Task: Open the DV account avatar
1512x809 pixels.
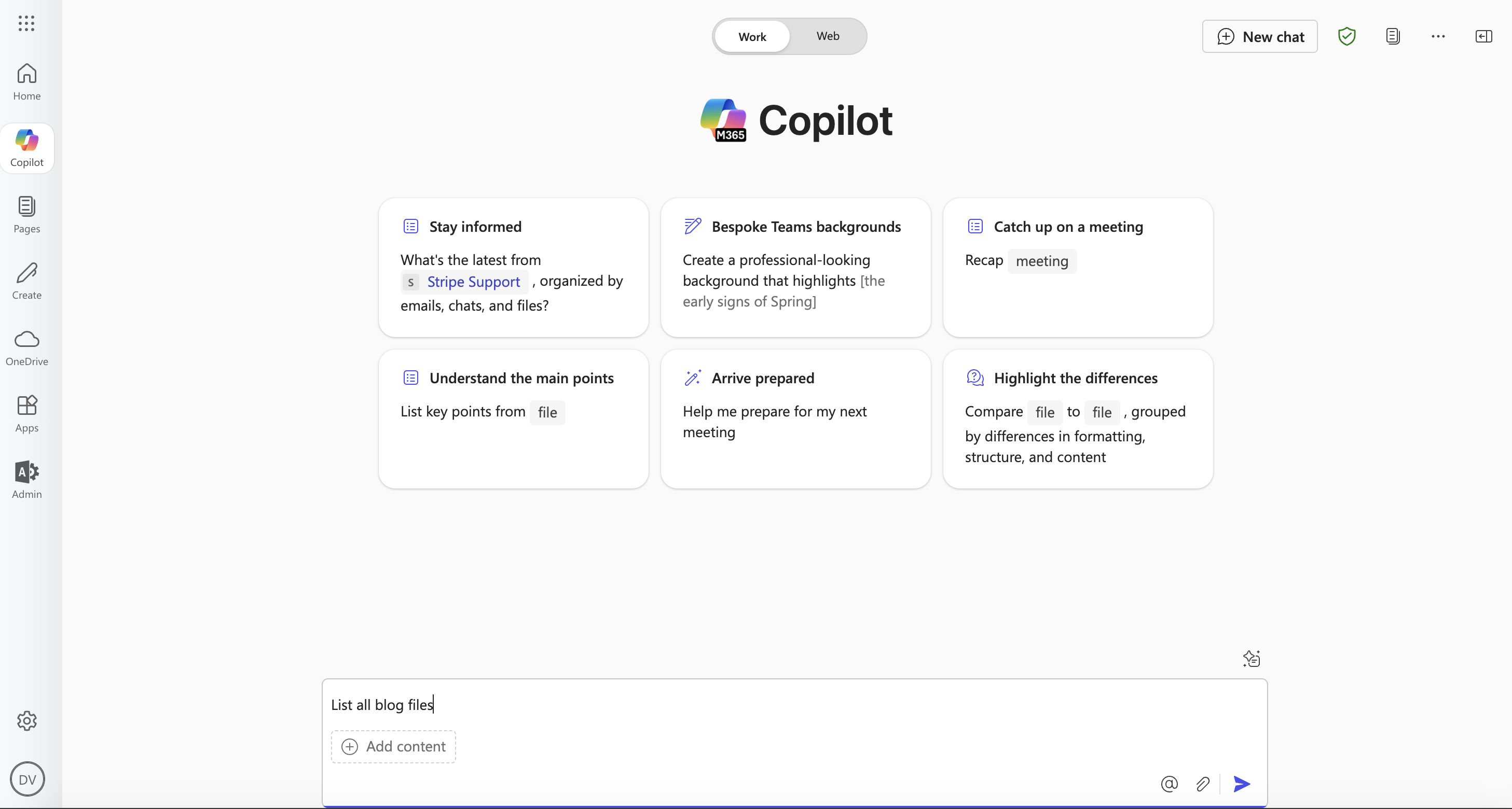Action: 27,779
